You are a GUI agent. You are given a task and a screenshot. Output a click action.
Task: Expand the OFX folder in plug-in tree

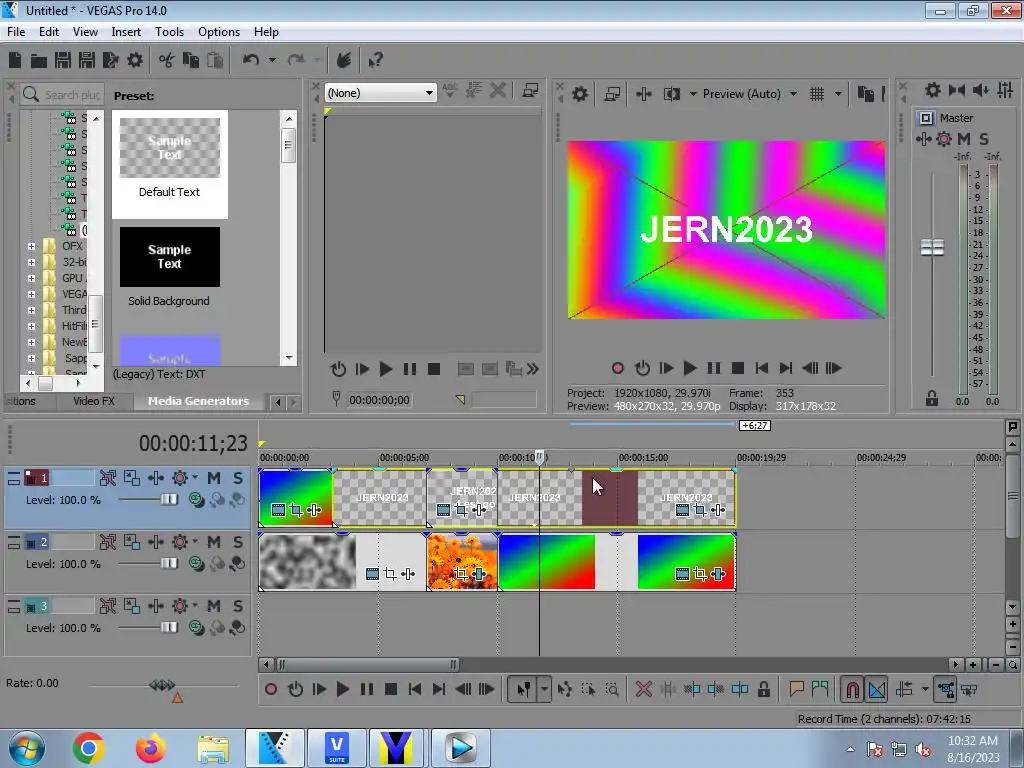[x=31, y=246]
